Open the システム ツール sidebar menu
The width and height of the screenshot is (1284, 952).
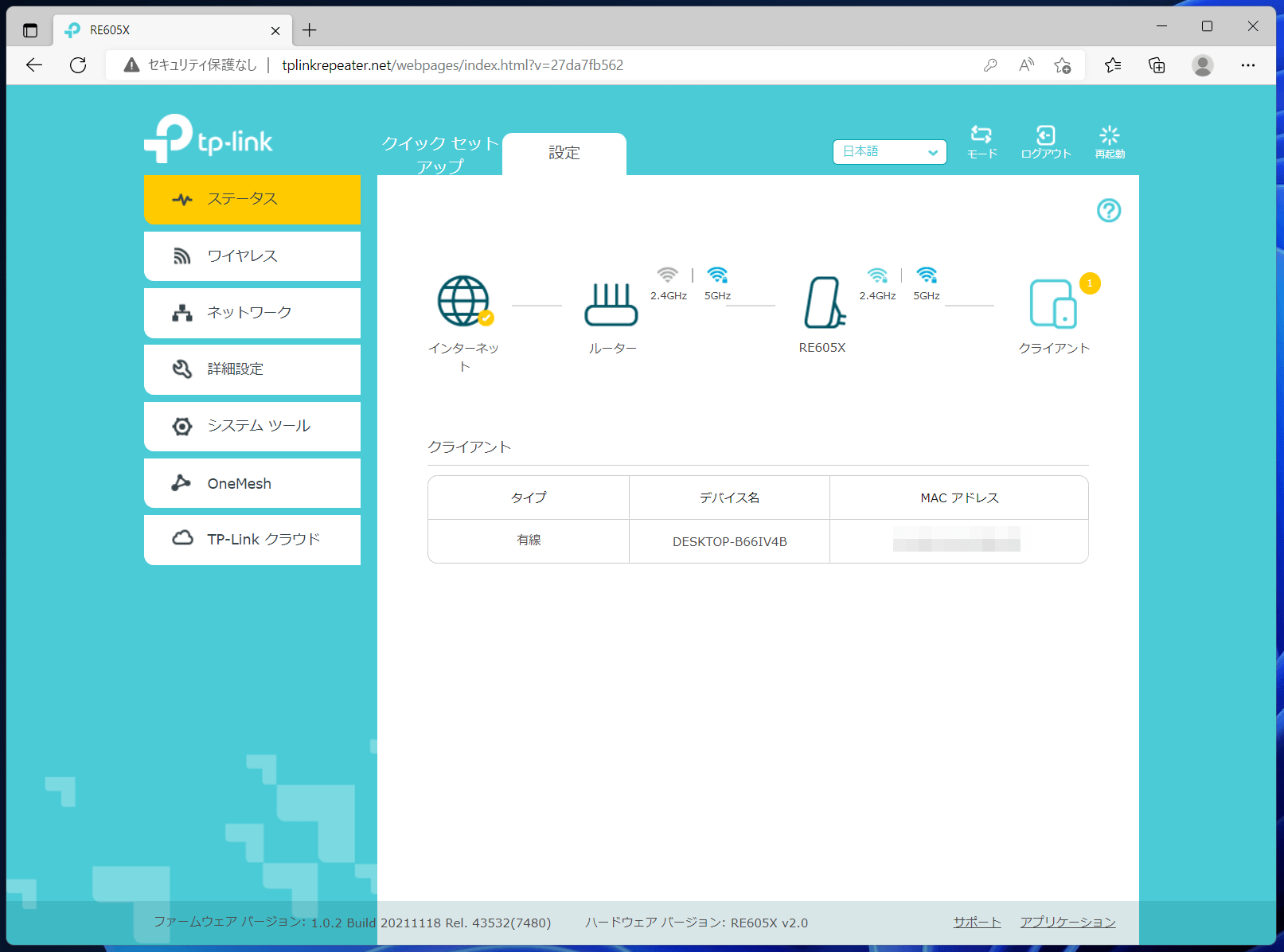click(252, 426)
